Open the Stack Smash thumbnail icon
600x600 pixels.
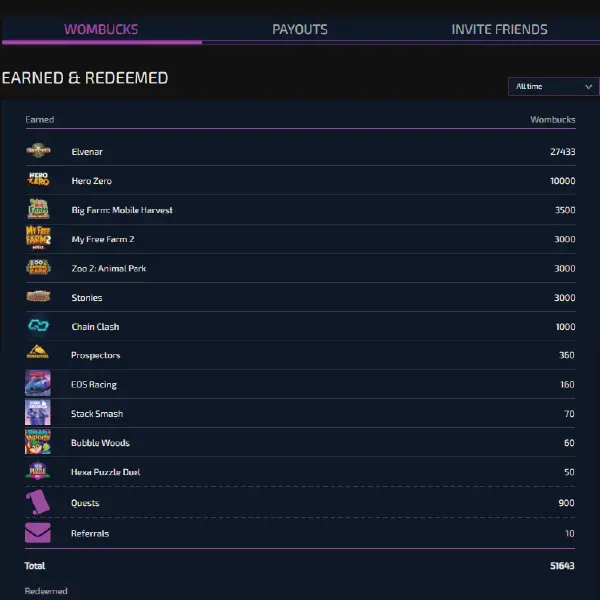point(38,412)
